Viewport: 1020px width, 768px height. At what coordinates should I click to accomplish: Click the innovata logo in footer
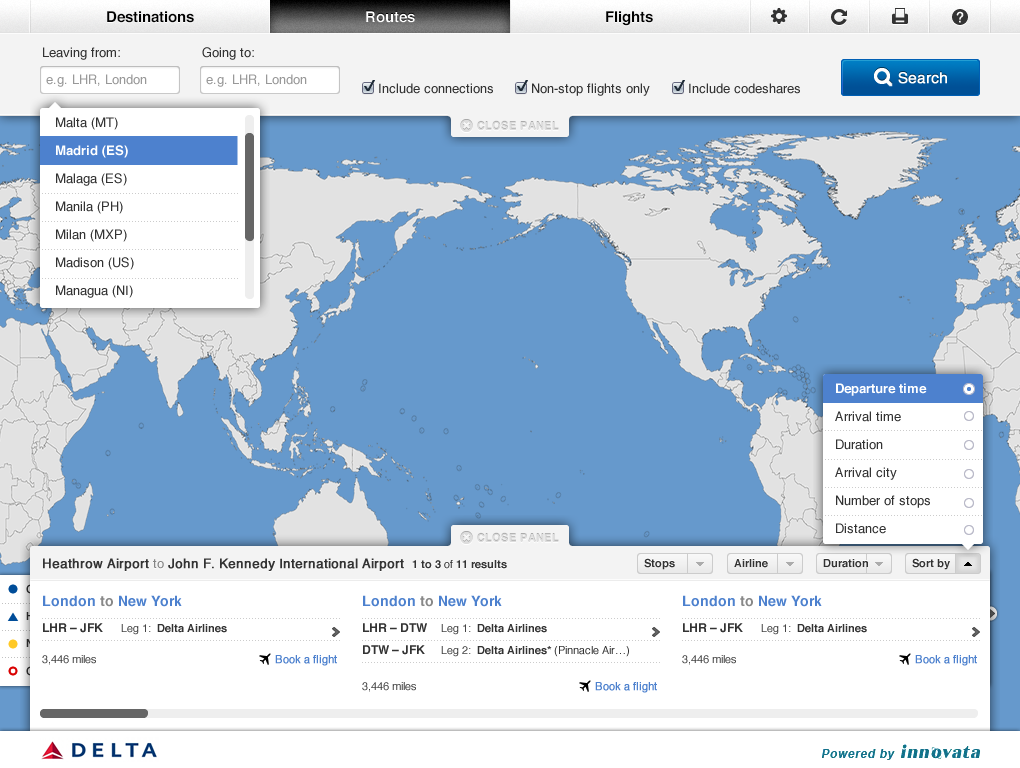(940, 752)
